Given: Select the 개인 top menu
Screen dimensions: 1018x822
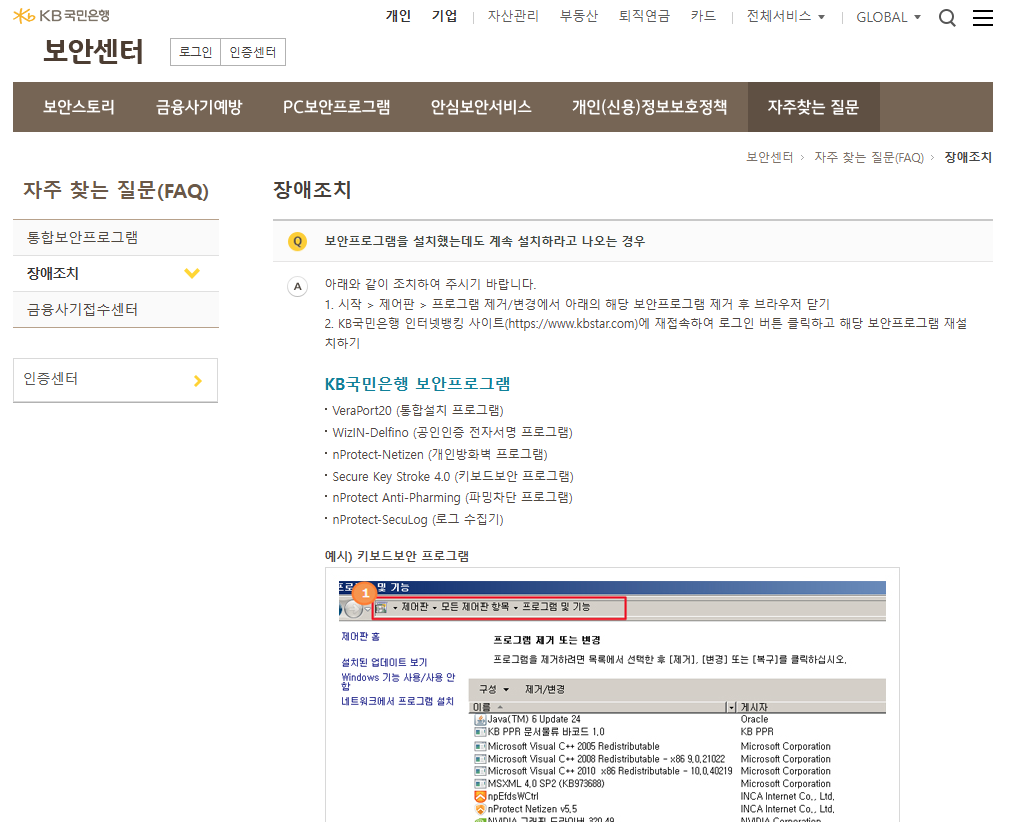Looking at the screenshot, I should (398, 16).
